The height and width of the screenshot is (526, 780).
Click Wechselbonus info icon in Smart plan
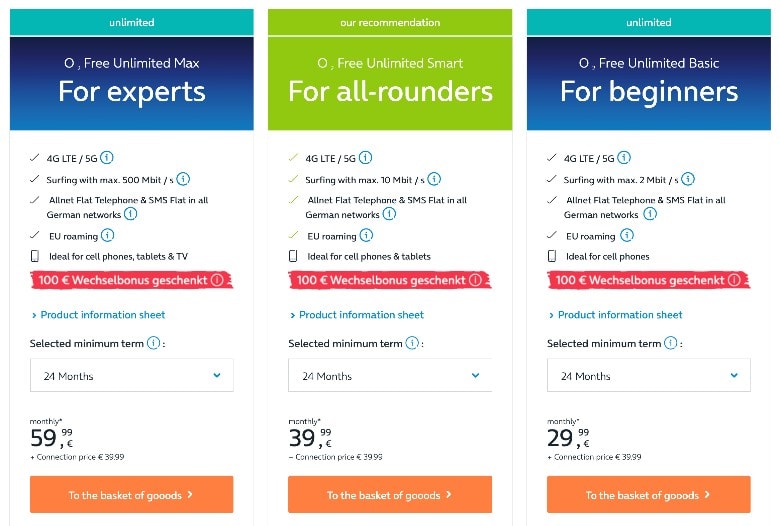click(x=474, y=280)
